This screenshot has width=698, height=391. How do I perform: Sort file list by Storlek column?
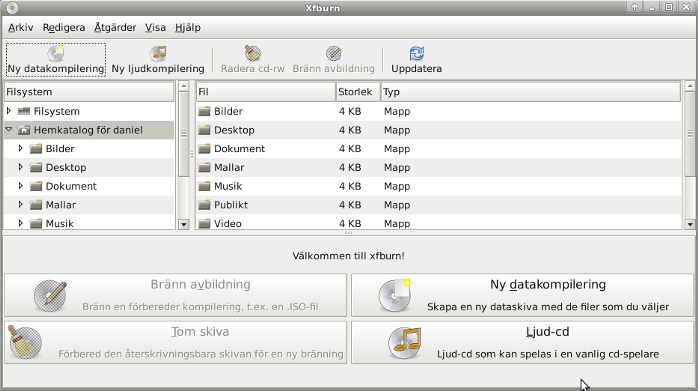(358, 92)
